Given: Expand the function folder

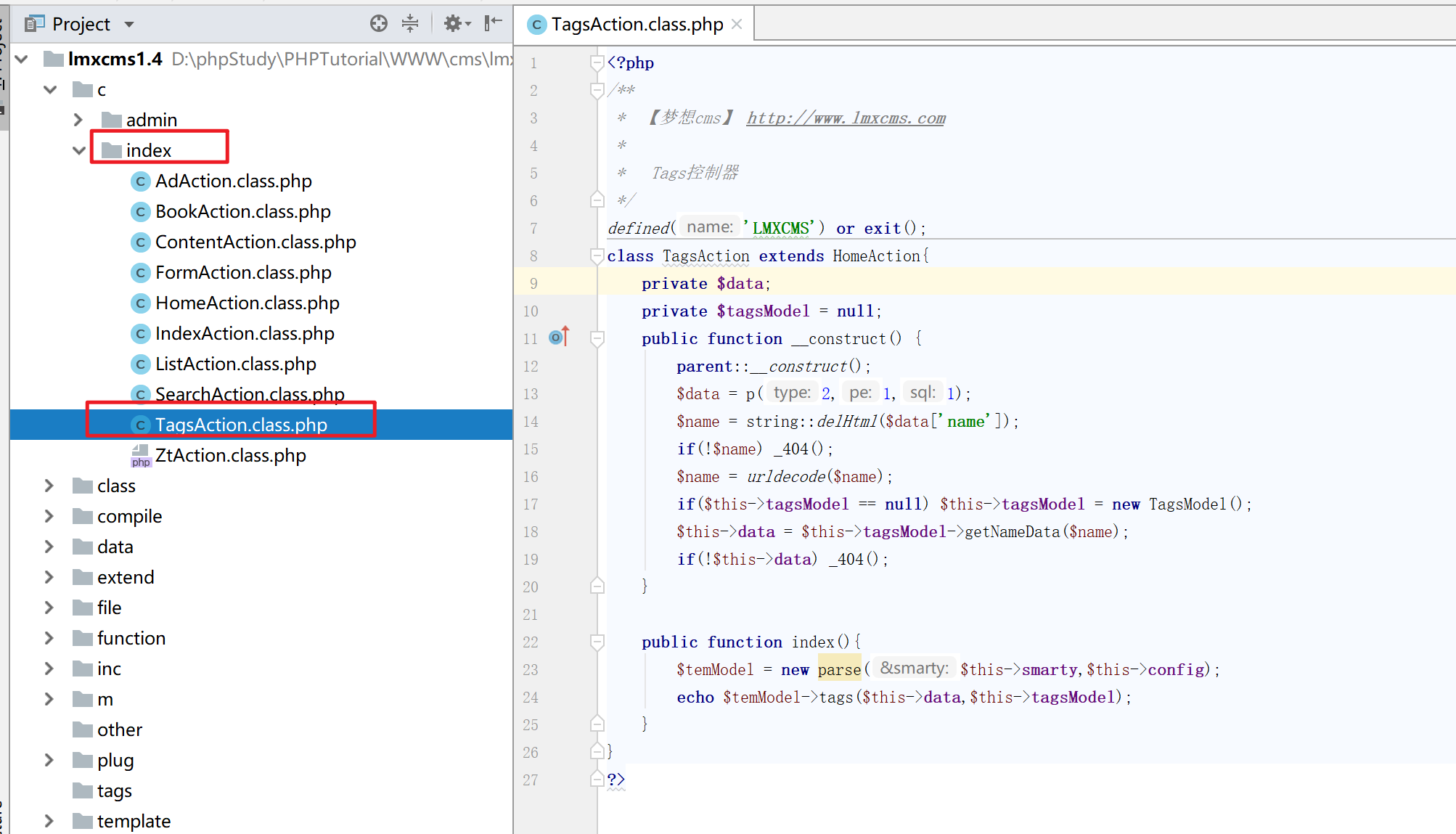Looking at the screenshot, I should pyautogui.click(x=49, y=638).
